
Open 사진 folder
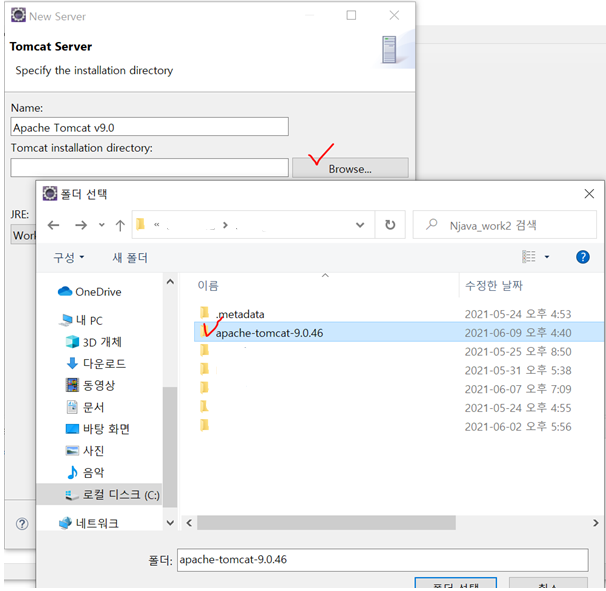coord(85,450)
